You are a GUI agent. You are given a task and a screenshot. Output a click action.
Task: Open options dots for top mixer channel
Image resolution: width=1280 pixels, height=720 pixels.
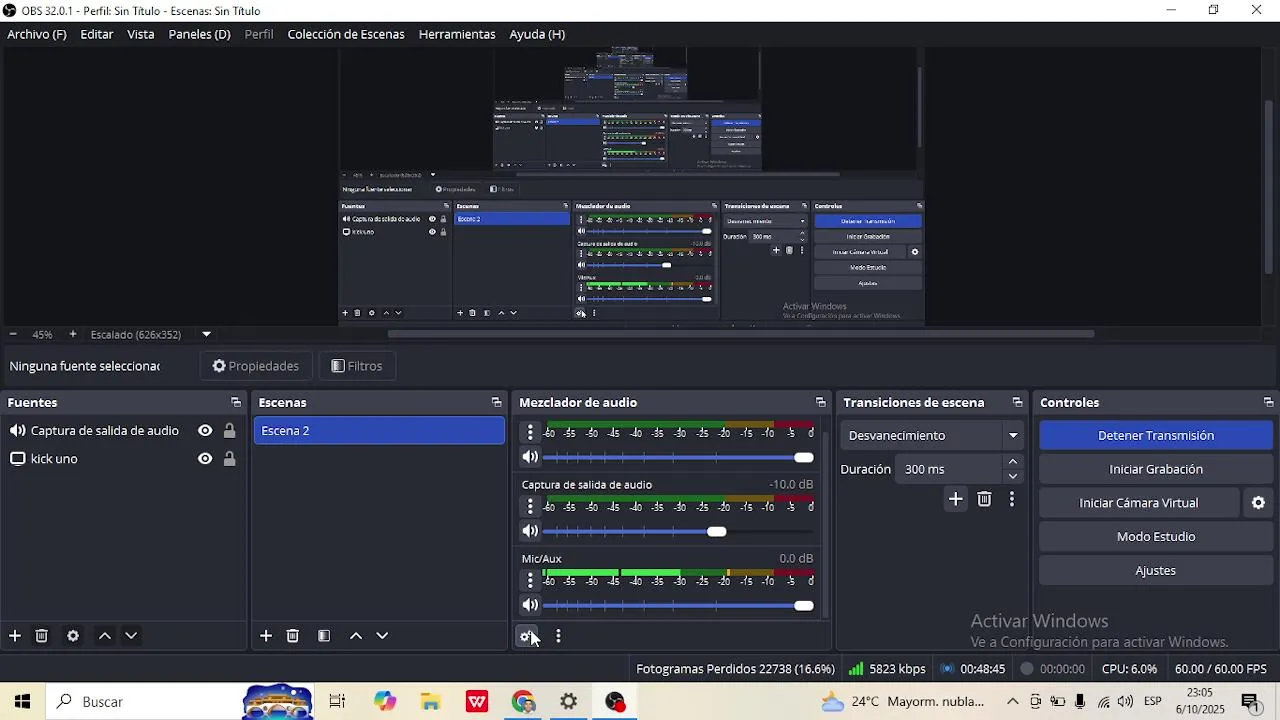point(530,432)
